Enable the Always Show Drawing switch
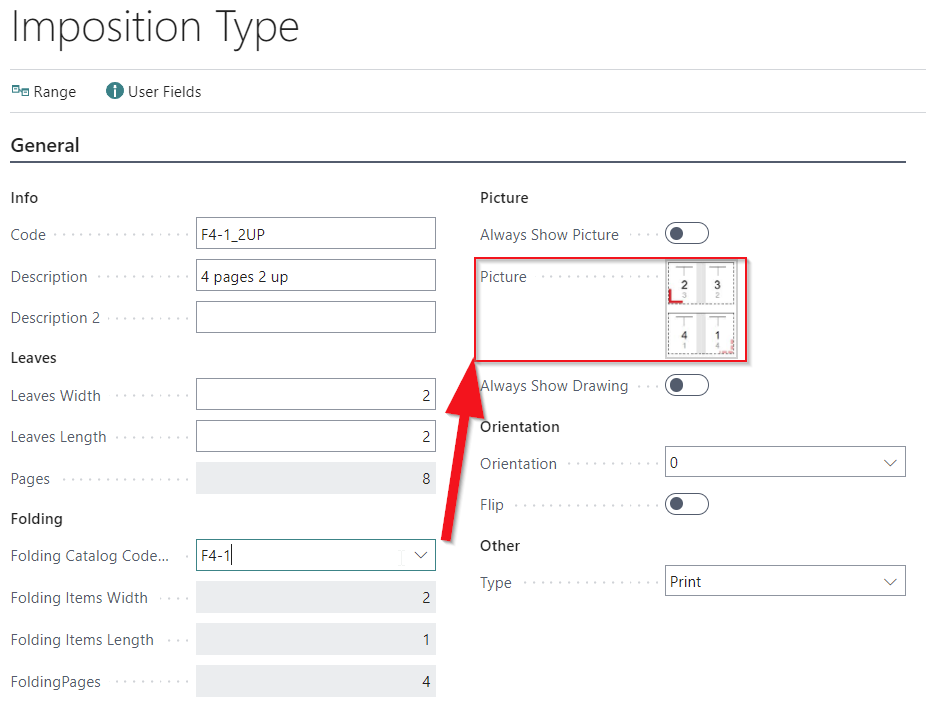Image resolution: width=929 pixels, height=707 pixels. [x=687, y=385]
